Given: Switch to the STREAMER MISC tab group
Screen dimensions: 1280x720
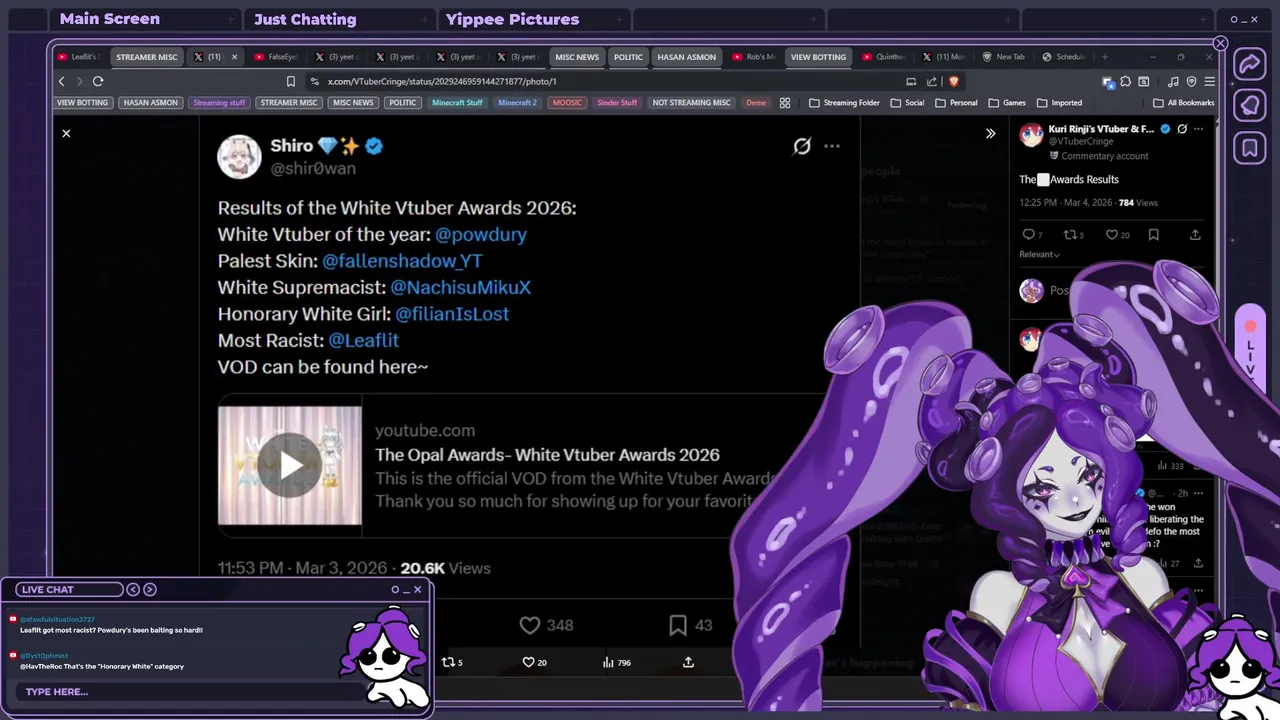Looking at the screenshot, I should [x=147, y=57].
